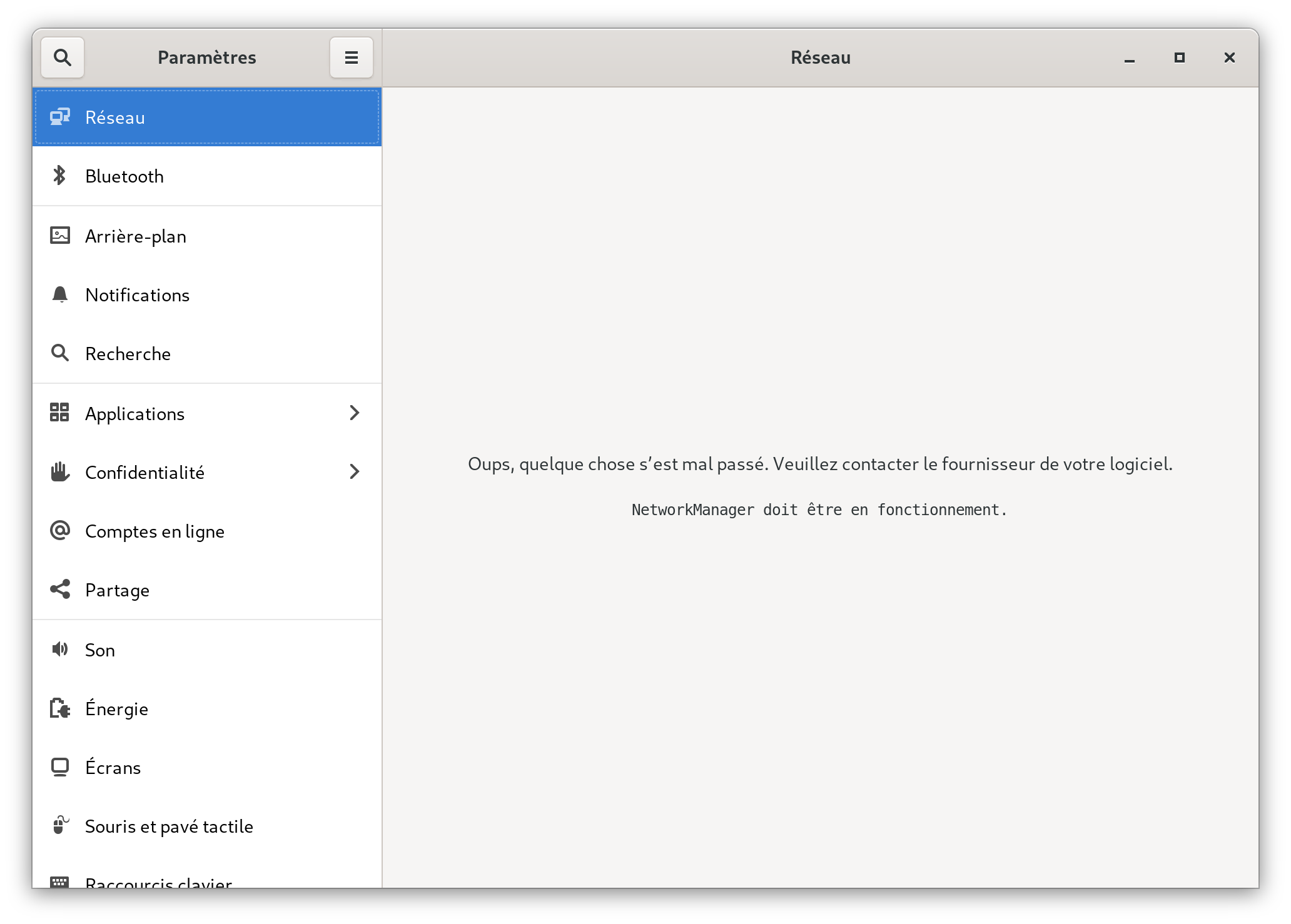This screenshot has height=924, width=1291.
Task: Click the Écrans monitor icon
Action: pos(60,767)
